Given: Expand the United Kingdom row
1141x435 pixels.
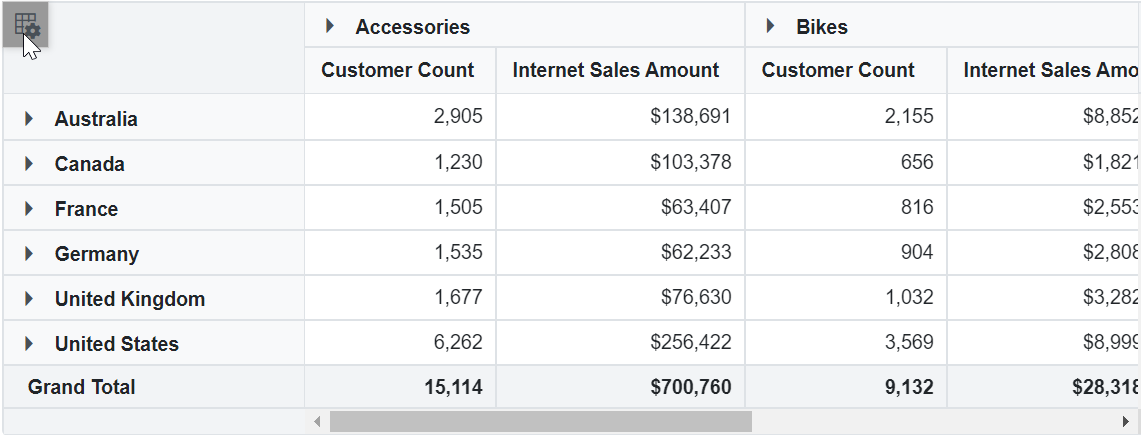Looking at the screenshot, I should tap(30, 299).
